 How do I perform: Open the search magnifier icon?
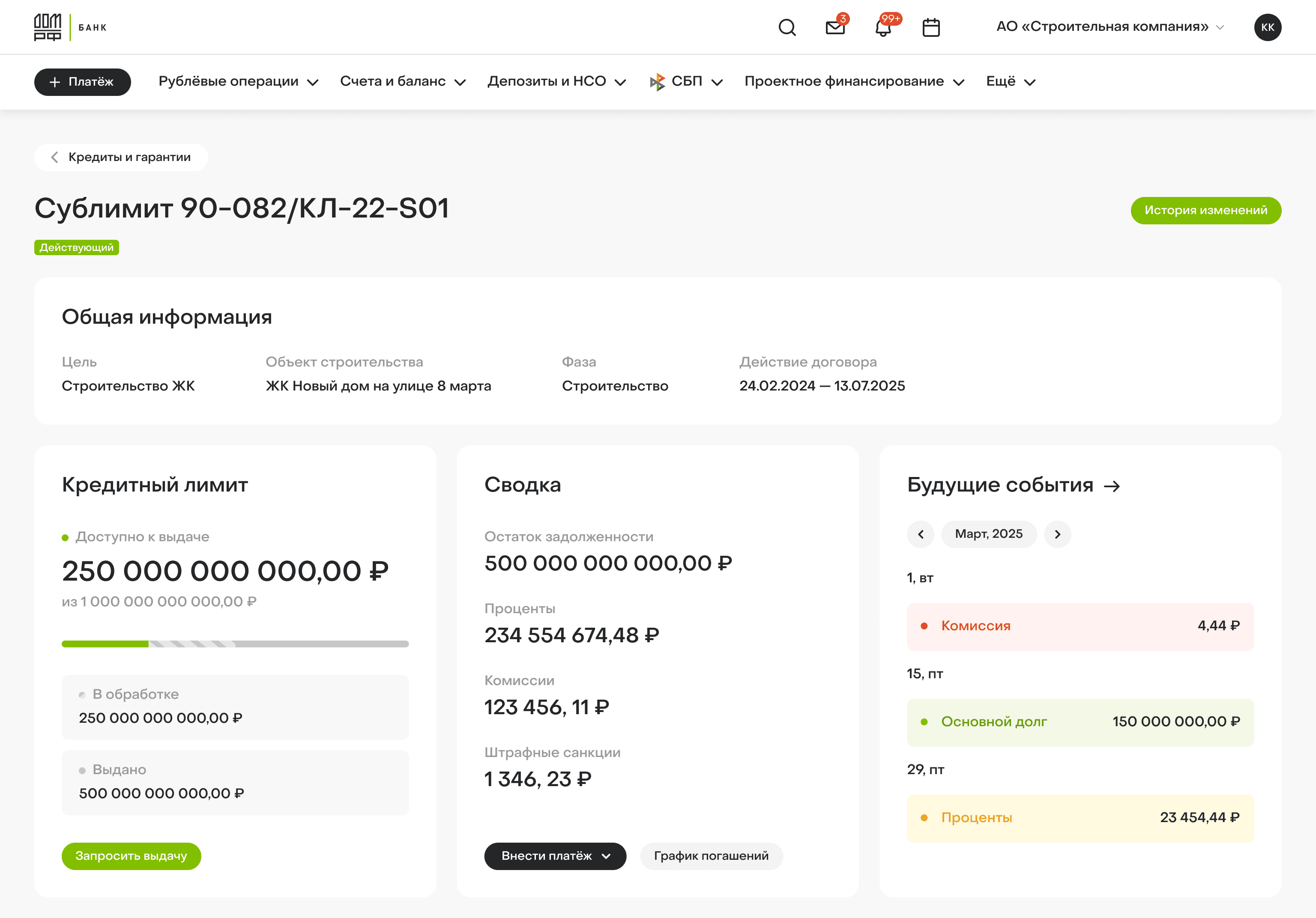click(x=787, y=27)
